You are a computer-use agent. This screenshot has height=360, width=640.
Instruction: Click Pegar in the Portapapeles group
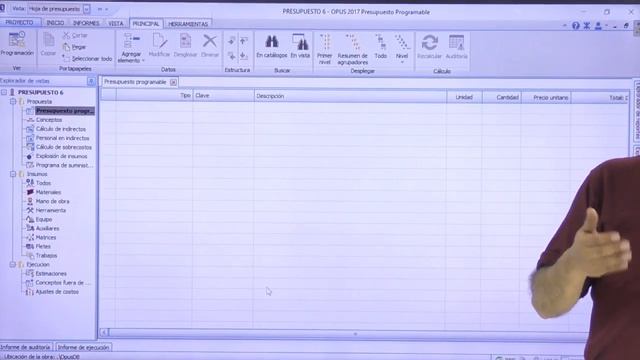74,47
